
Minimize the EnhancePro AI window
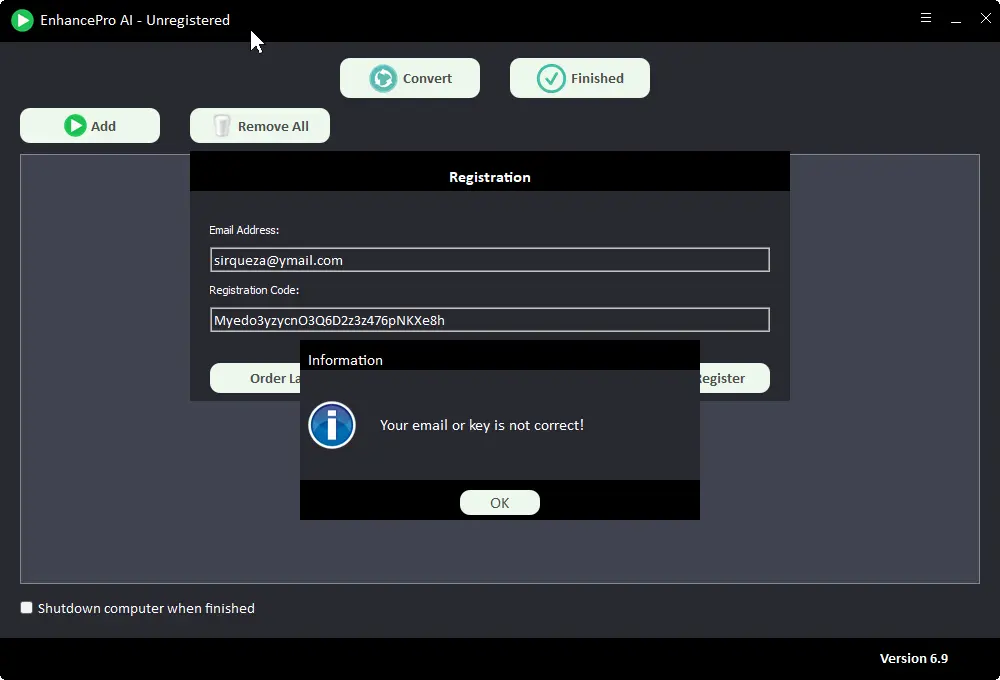pos(956,20)
